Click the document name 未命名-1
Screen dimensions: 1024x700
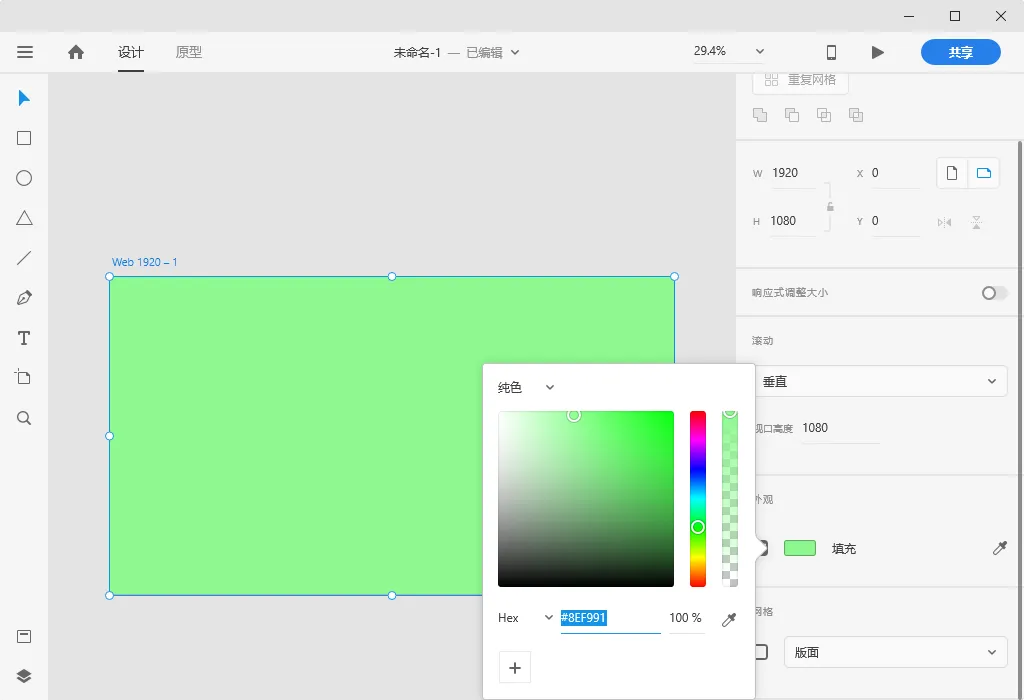417,52
